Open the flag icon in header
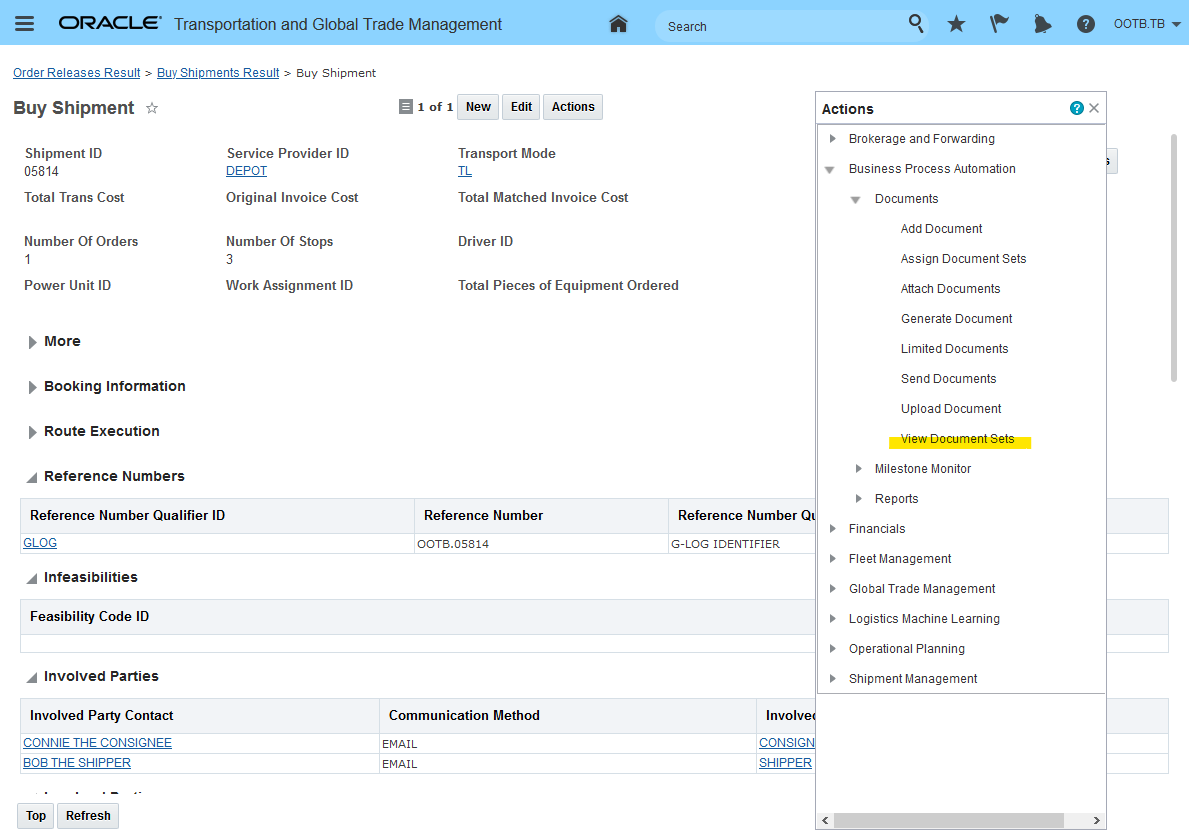 (999, 24)
